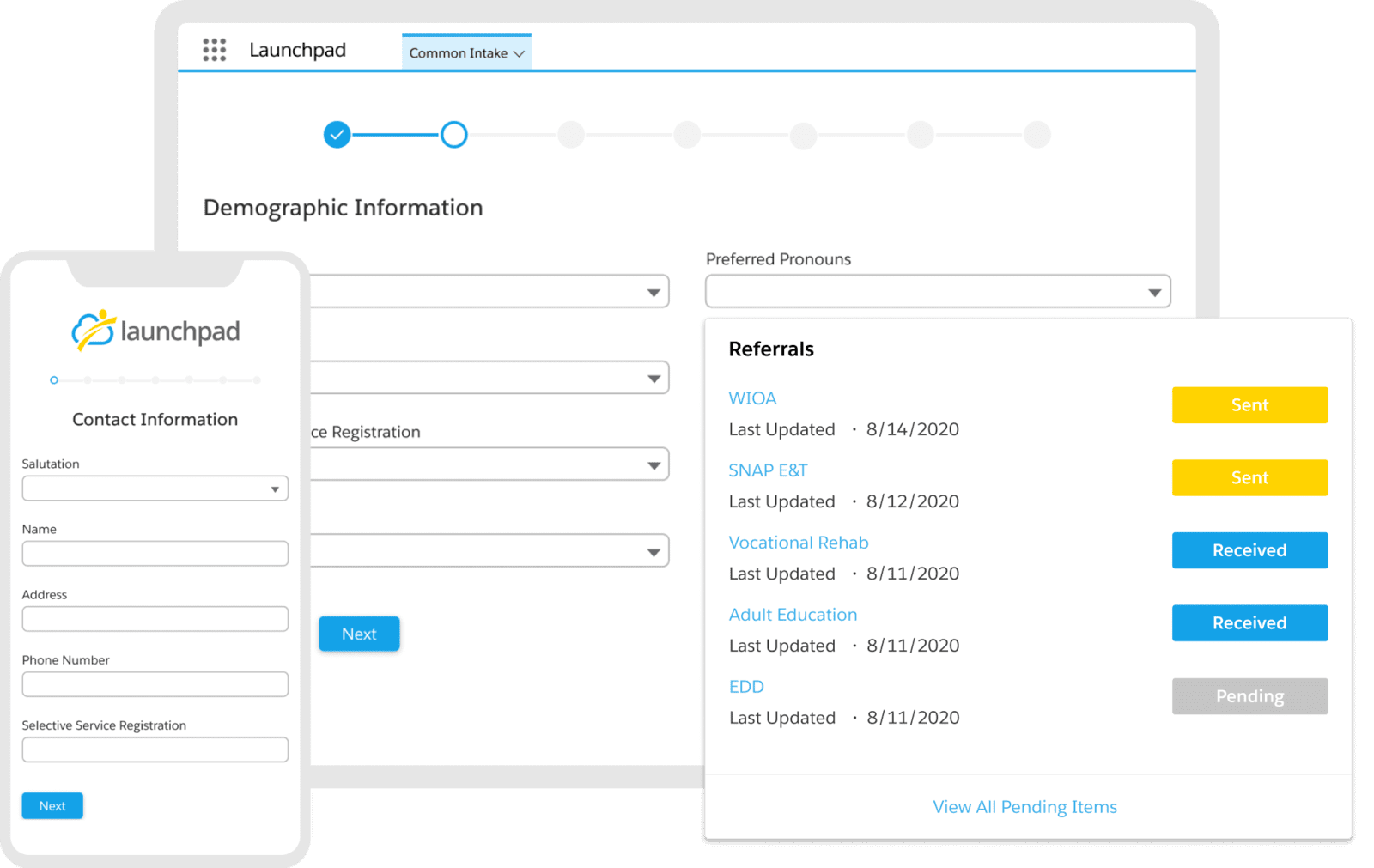
Task: Click the Sent status for WIOA
Action: 1249,405
